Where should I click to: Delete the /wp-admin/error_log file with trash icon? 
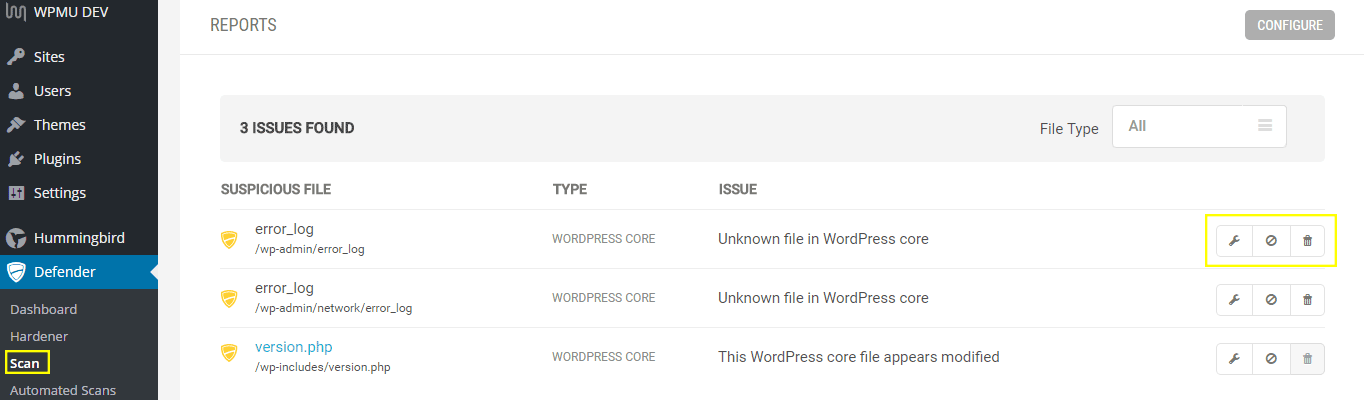point(1307,241)
